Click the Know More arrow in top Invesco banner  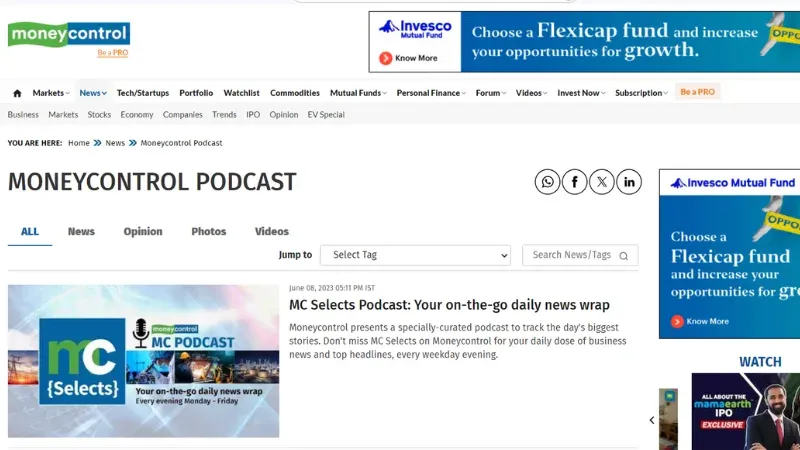click(x=386, y=58)
